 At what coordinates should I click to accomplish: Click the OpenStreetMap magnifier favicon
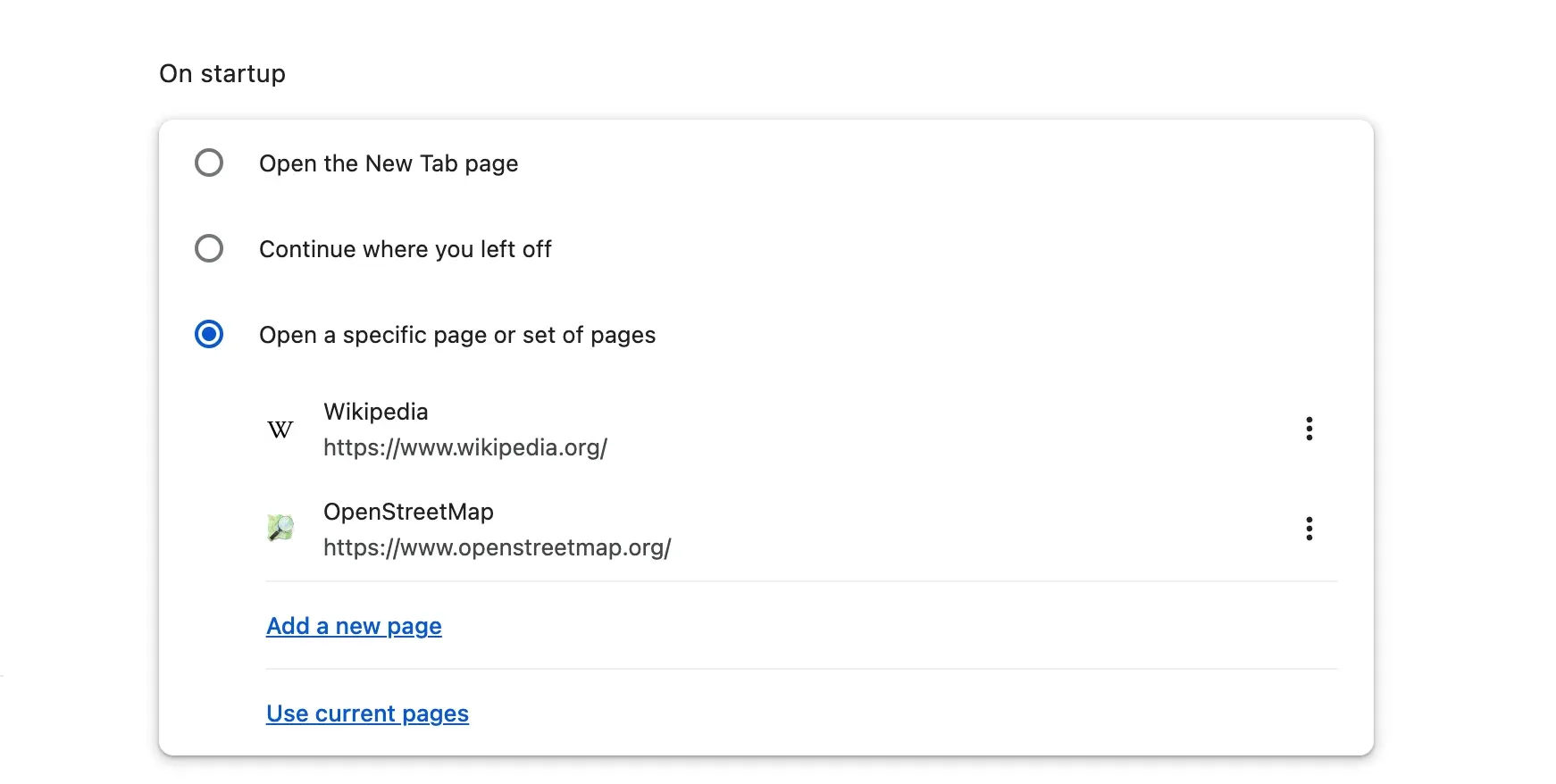click(x=280, y=528)
